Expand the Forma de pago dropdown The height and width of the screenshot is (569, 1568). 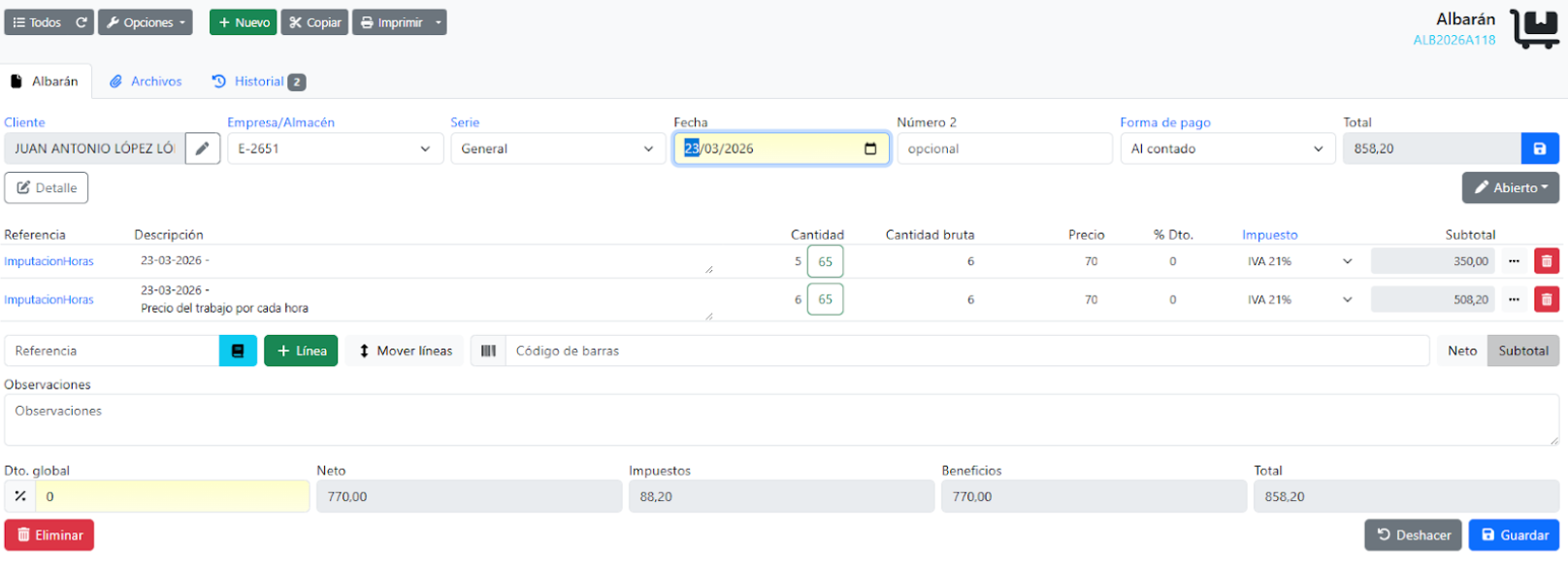click(1226, 149)
